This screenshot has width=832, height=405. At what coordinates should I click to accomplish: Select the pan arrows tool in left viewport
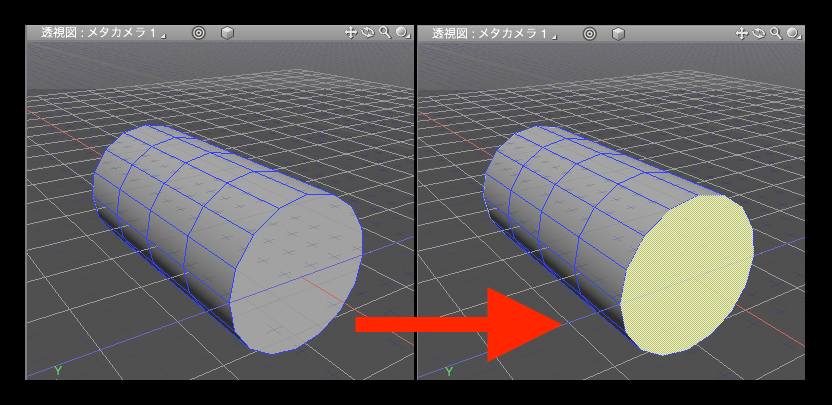point(351,33)
